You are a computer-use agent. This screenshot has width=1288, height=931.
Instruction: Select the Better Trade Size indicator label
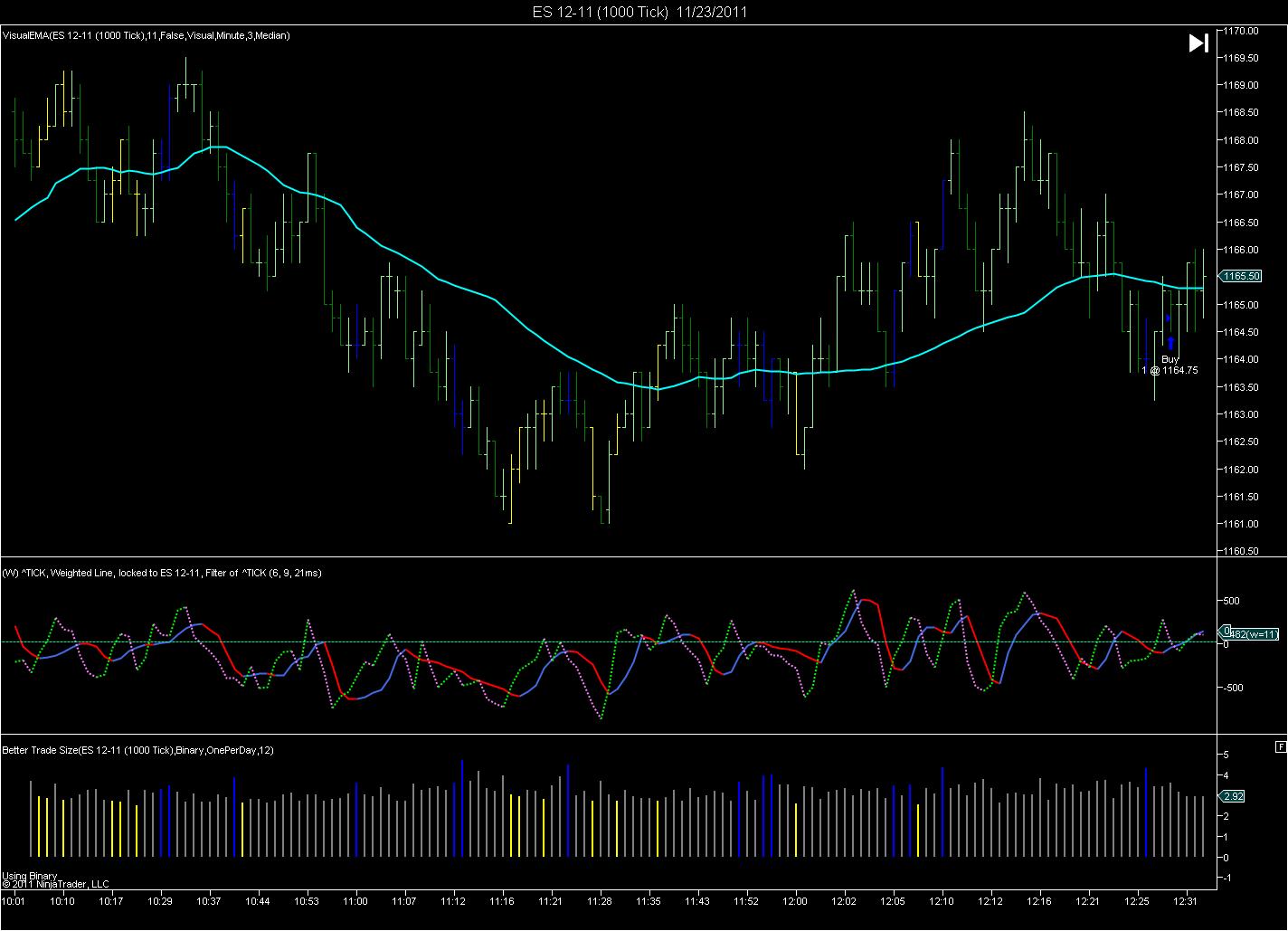[x=137, y=750]
